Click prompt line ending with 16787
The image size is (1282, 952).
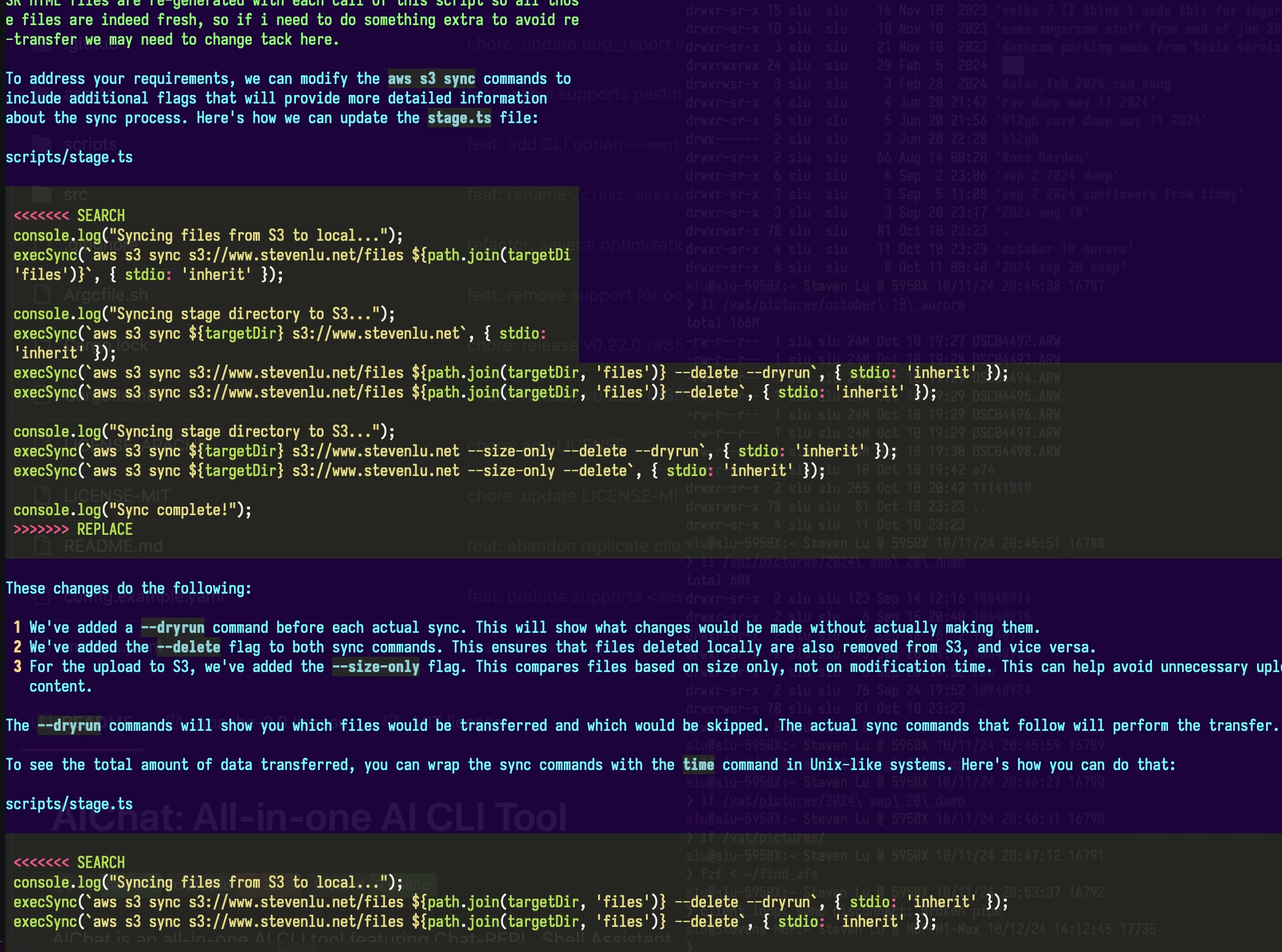(x=895, y=286)
